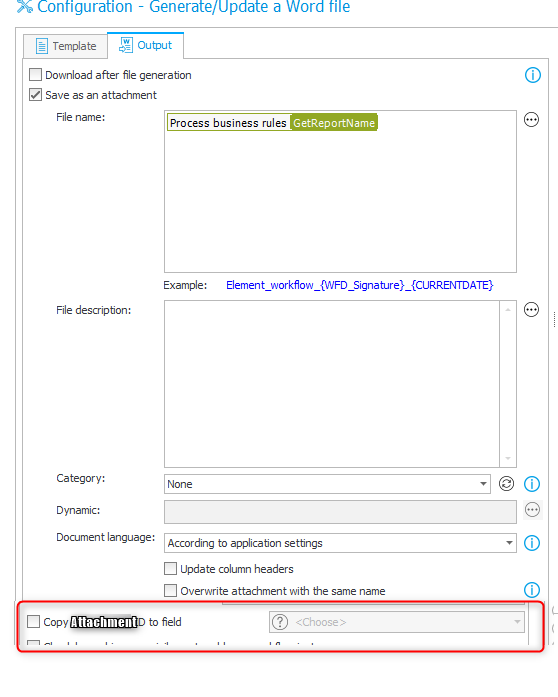Viewport: 558px width, 697px height.
Task: Switch to the Template tab
Action: click(66, 46)
